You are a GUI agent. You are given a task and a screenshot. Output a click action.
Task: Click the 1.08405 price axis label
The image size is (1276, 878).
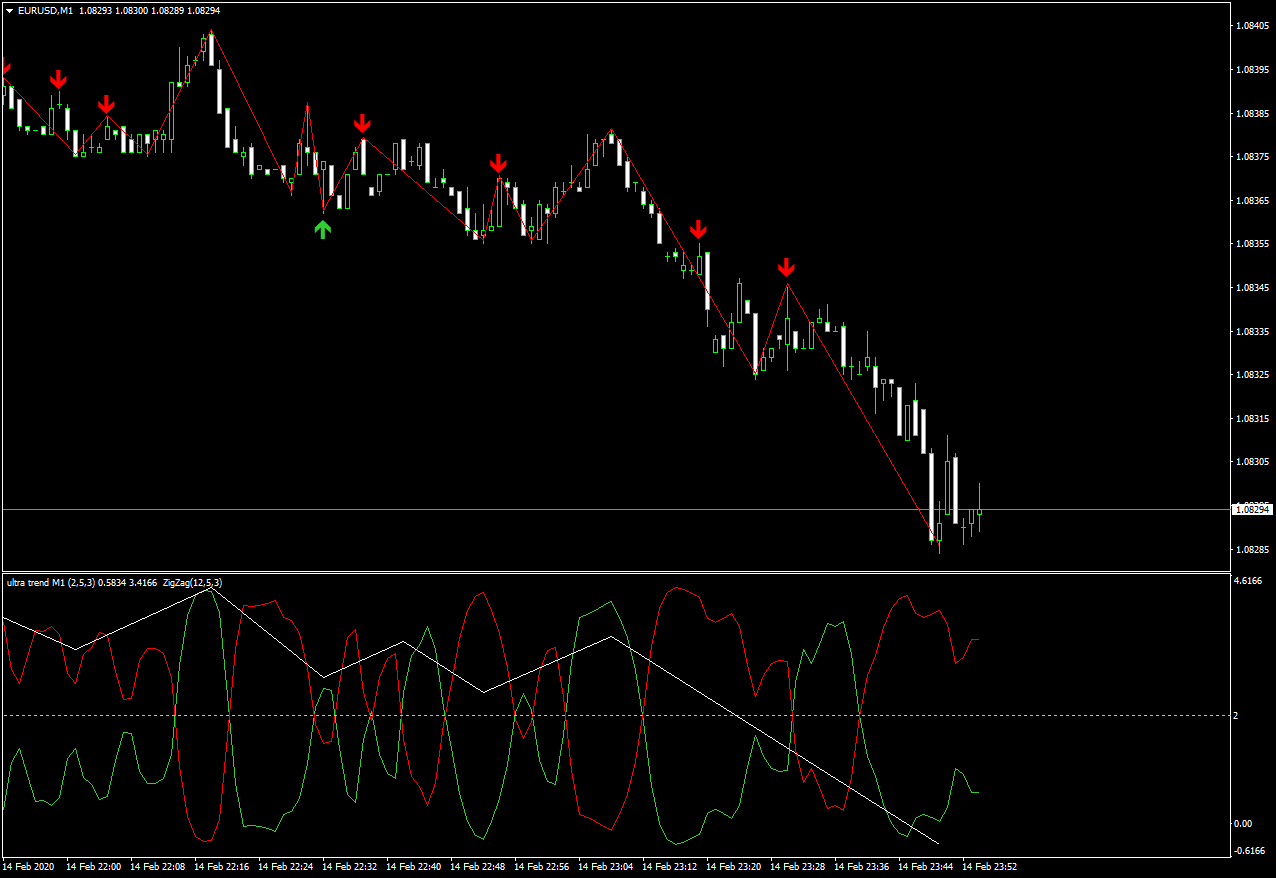coord(1252,27)
